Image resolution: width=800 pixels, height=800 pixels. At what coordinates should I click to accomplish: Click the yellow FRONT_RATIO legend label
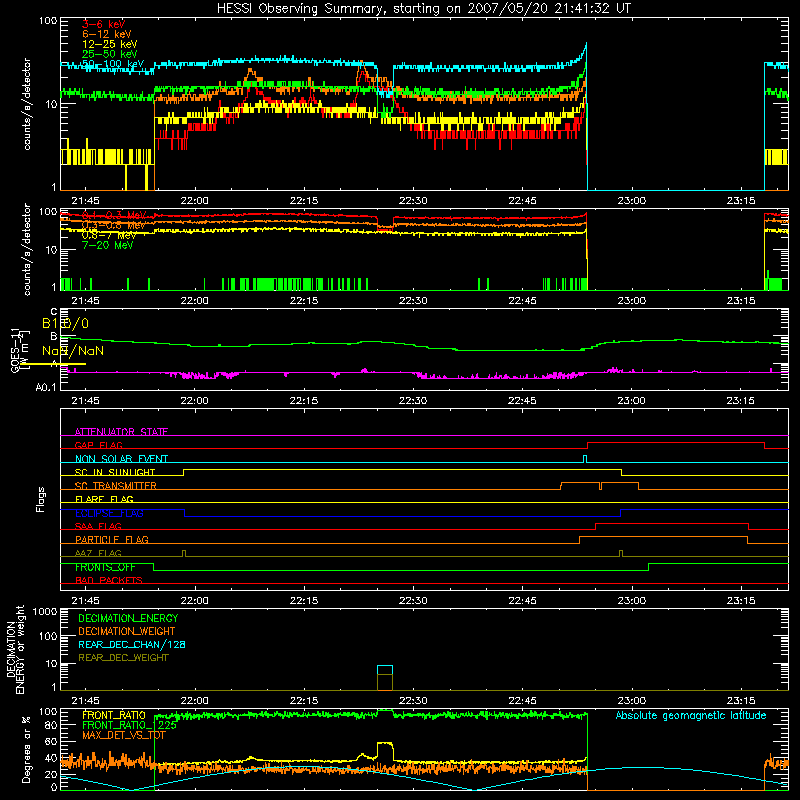click(114, 715)
